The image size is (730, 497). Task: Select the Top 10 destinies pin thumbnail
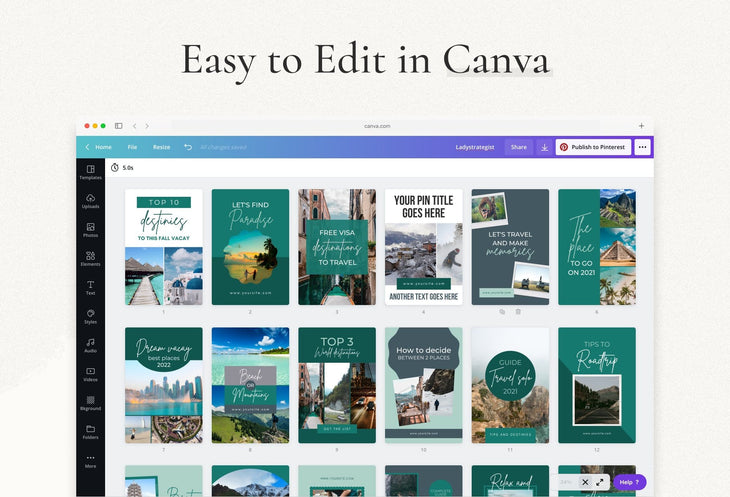point(163,247)
